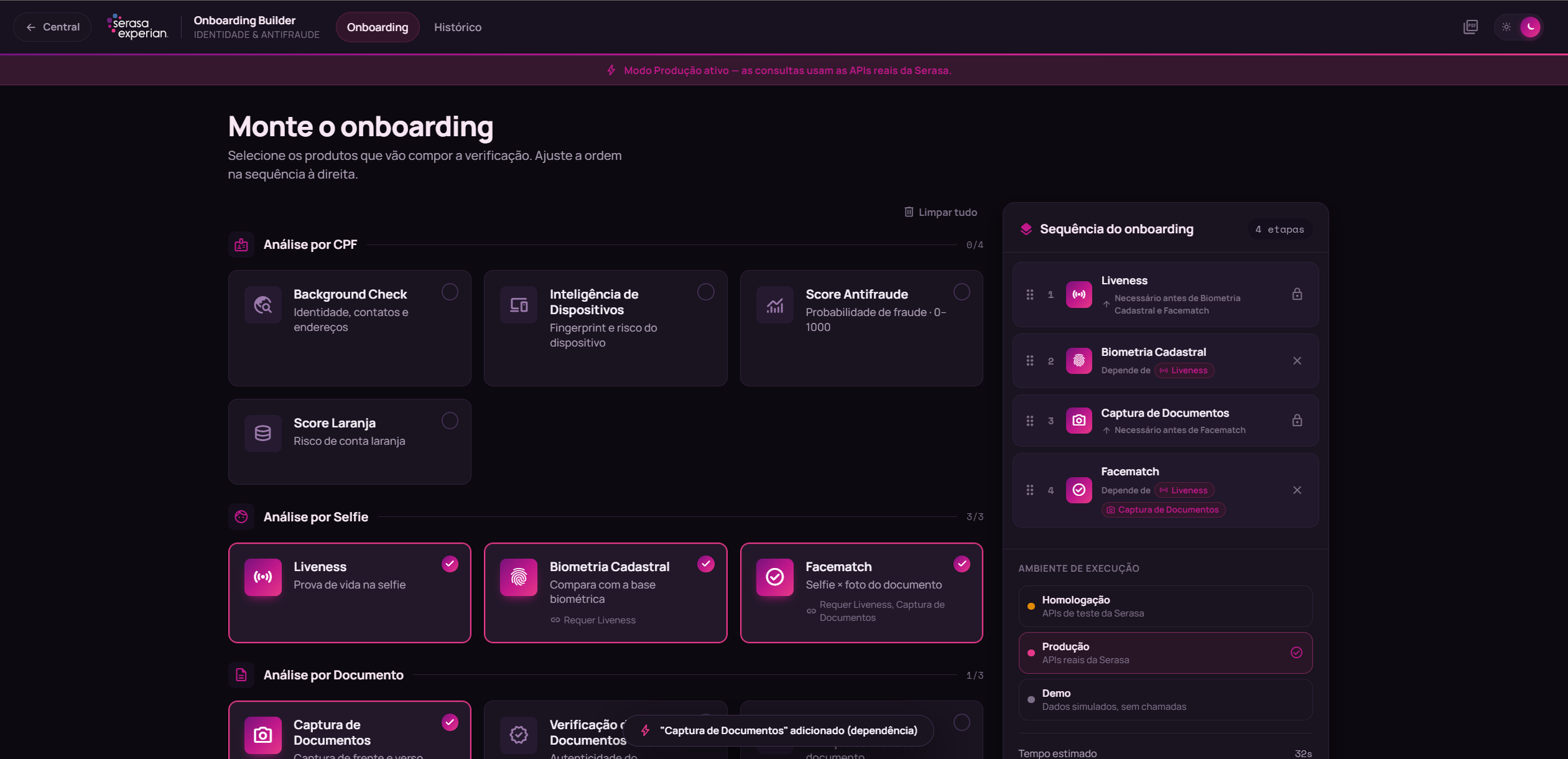Image resolution: width=1568 pixels, height=759 pixels.
Task: Uncheck the Facematch card checkmark
Action: point(962,564)
